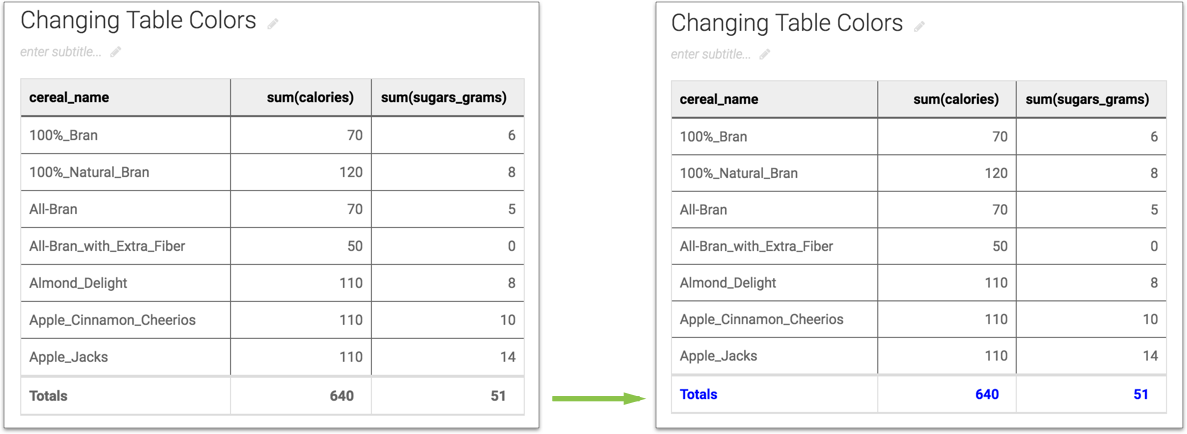Select the blue Totals label in right table
This screenshot has width=1187, height=434.
click(x=699, y=395)
